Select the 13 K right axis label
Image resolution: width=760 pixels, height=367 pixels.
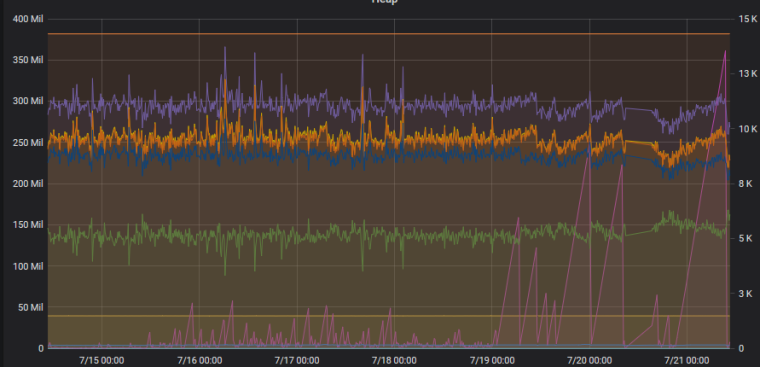pos(747,74)
